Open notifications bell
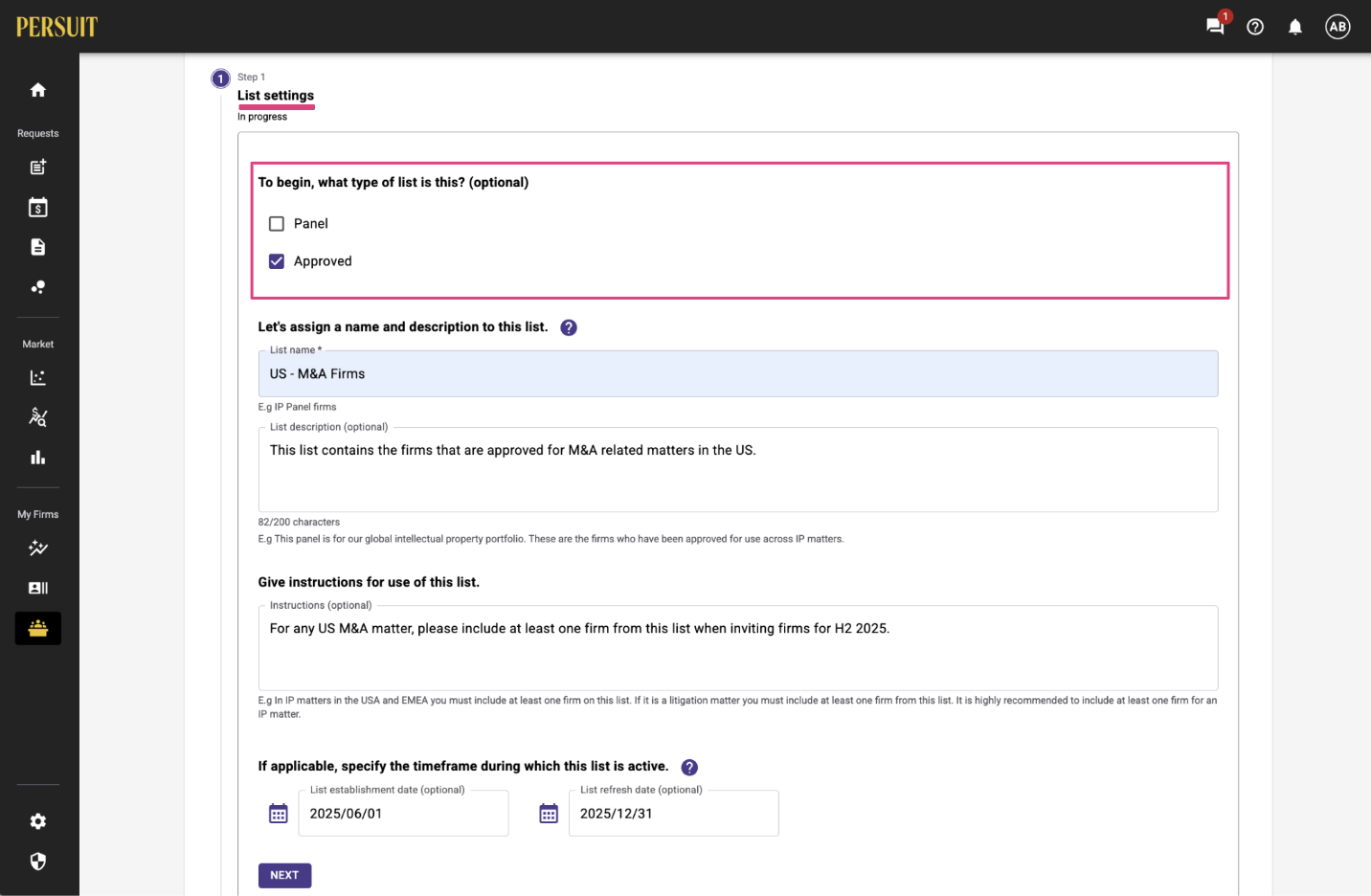 point(1295,27)
